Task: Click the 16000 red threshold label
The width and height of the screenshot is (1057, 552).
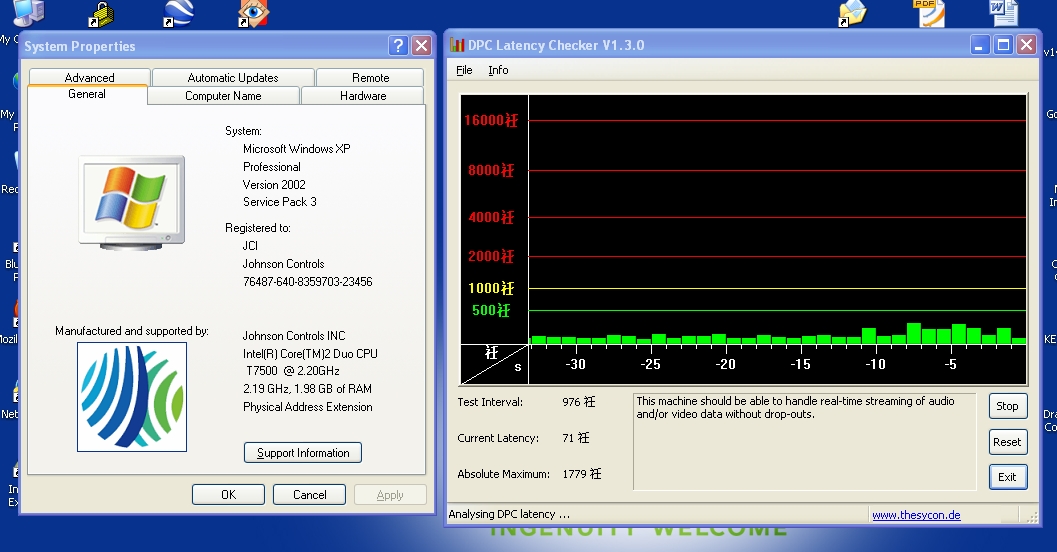Action: [491, 121]
